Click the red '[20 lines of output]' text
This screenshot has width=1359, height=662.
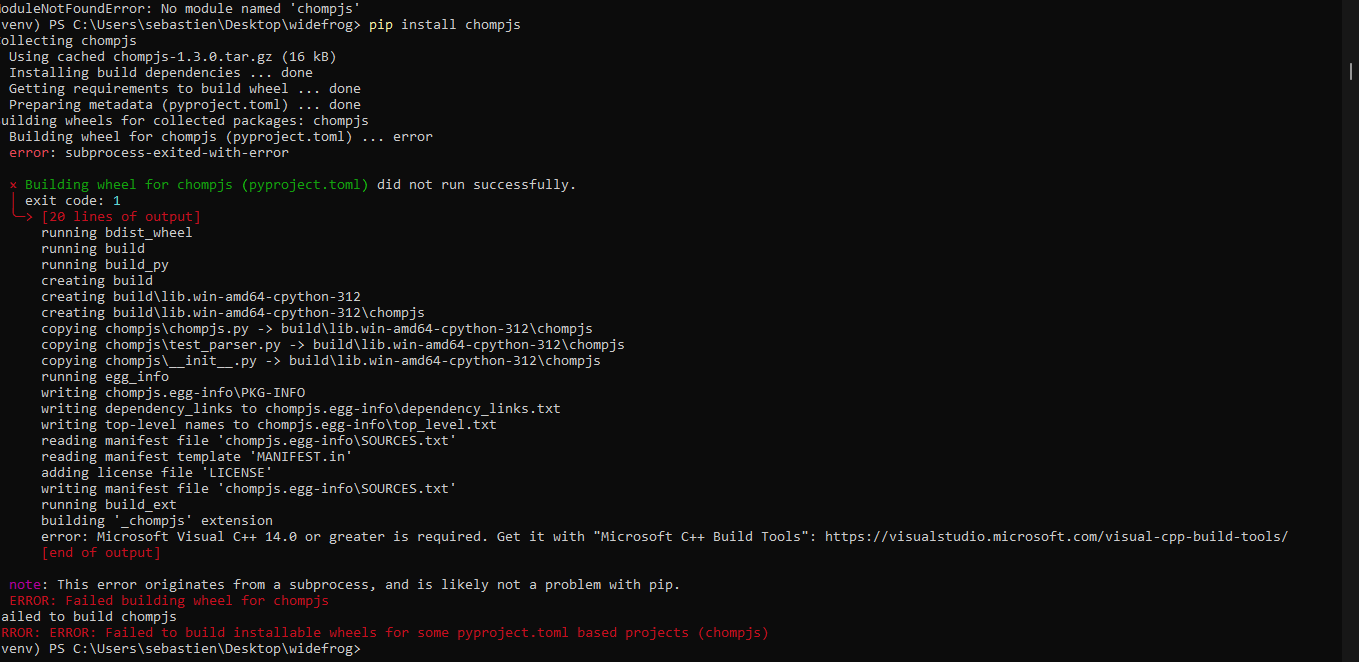coord(121,217)
